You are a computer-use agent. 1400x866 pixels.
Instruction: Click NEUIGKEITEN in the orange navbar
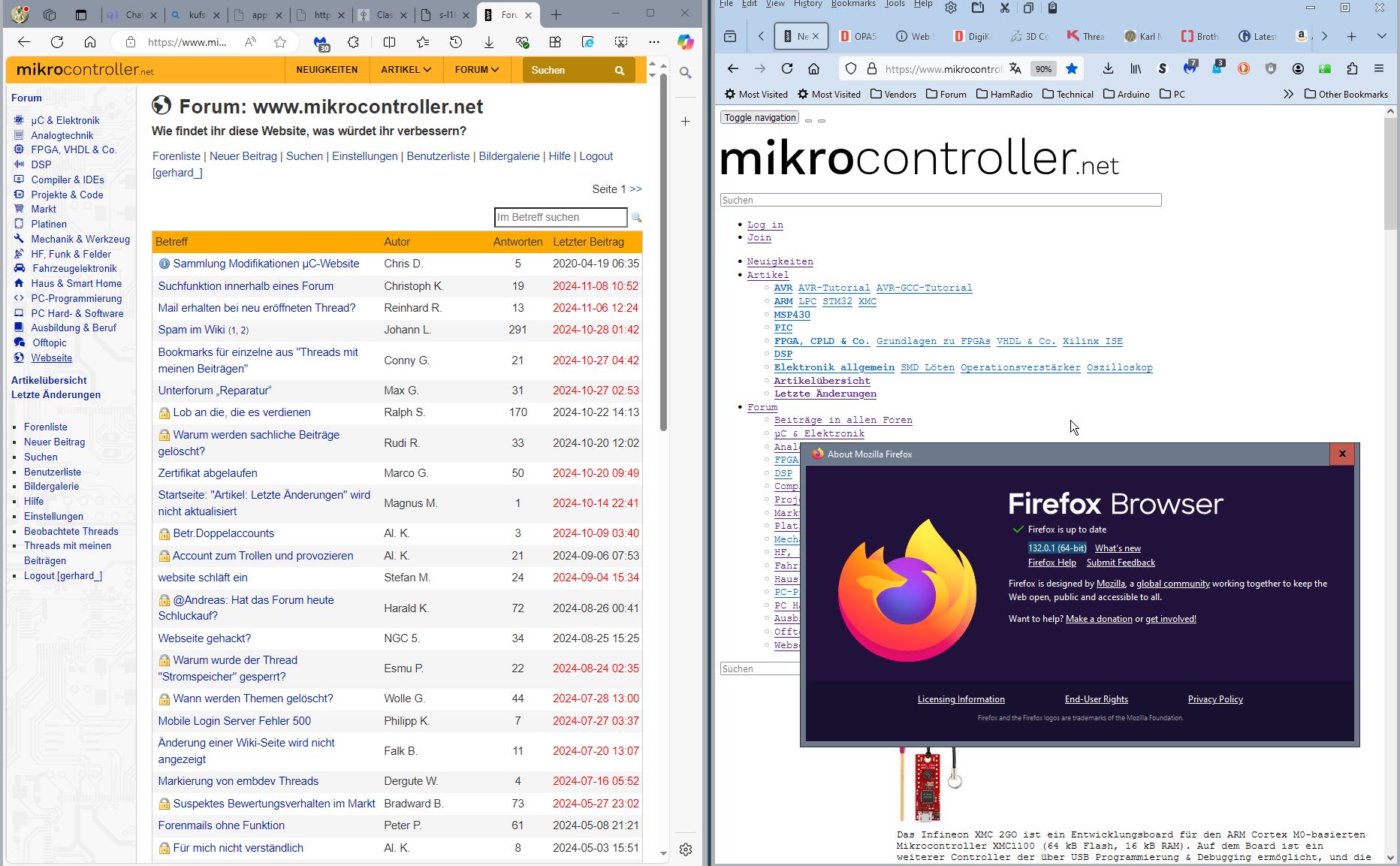coord(327,70)
